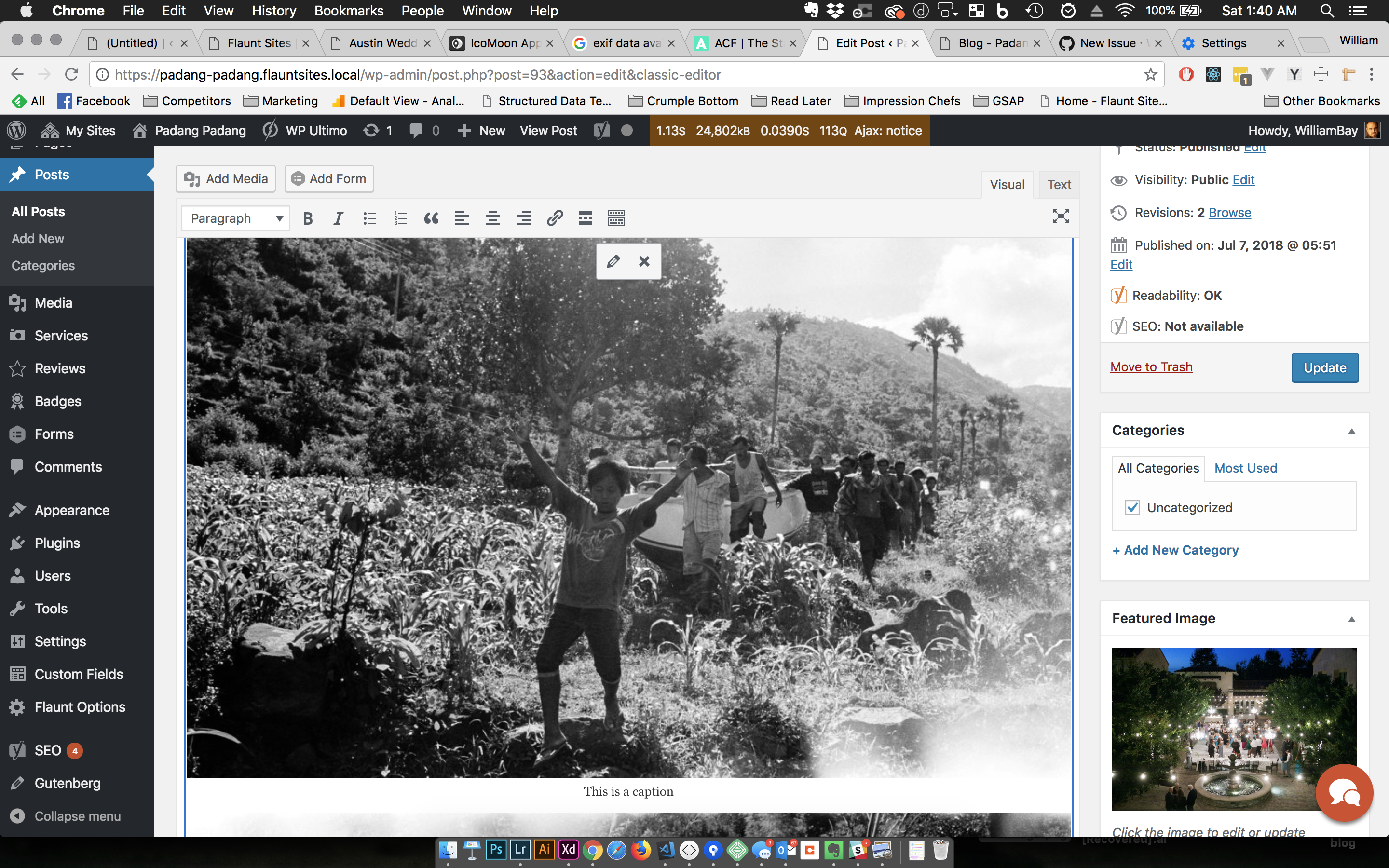
Task: Click the Update button
Action: point(1324,368)
